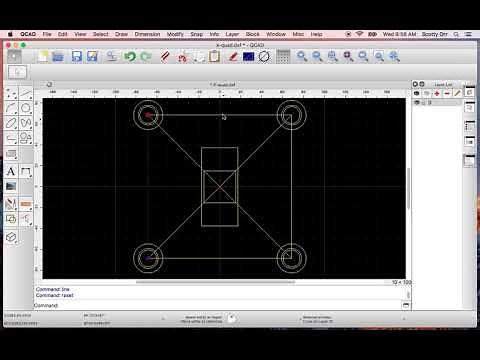Select the Text tool labeled A

(x=11, y=171)
